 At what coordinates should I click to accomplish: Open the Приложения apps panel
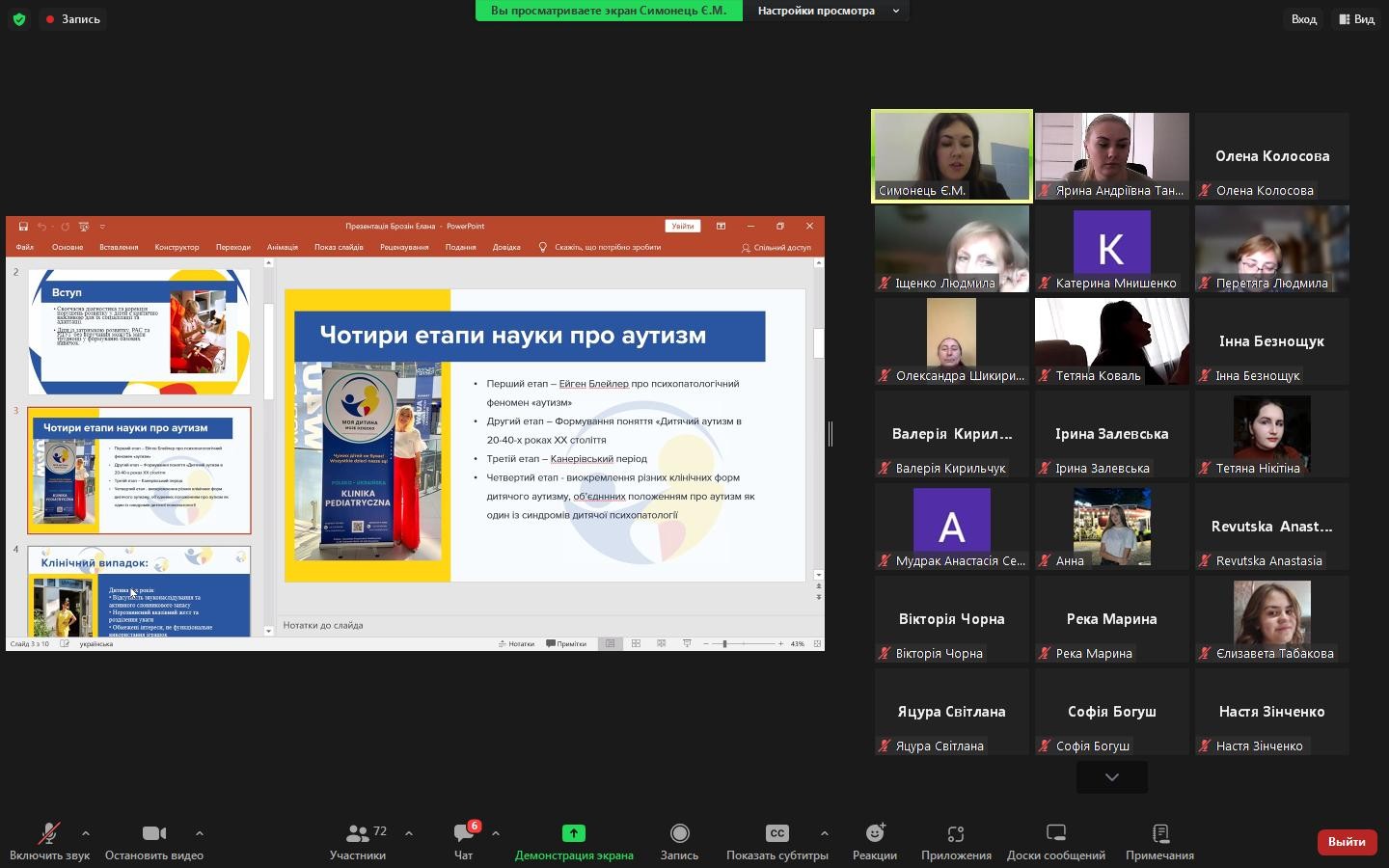[956, 841]
